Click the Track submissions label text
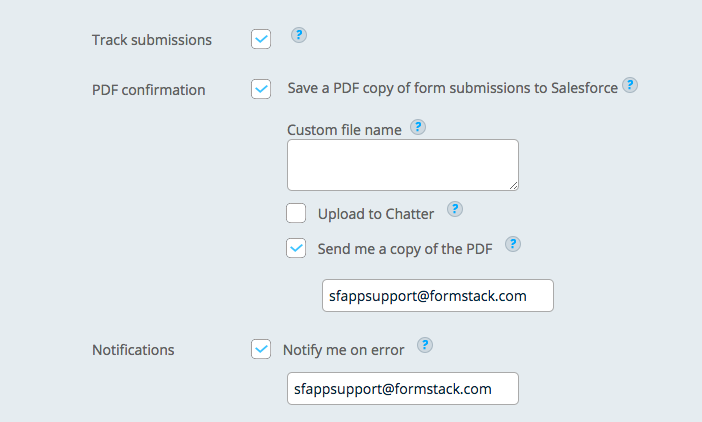This screenshot has width=702, height=422. (152, 40)
